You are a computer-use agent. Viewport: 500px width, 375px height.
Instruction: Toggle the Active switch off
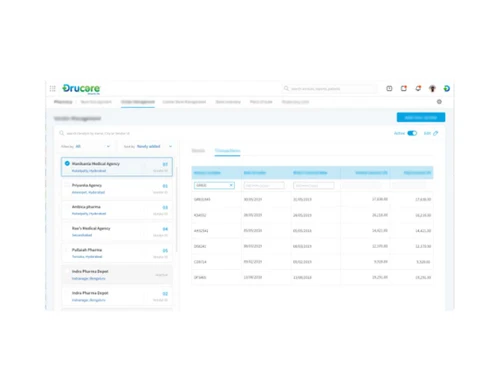[412, 133]
